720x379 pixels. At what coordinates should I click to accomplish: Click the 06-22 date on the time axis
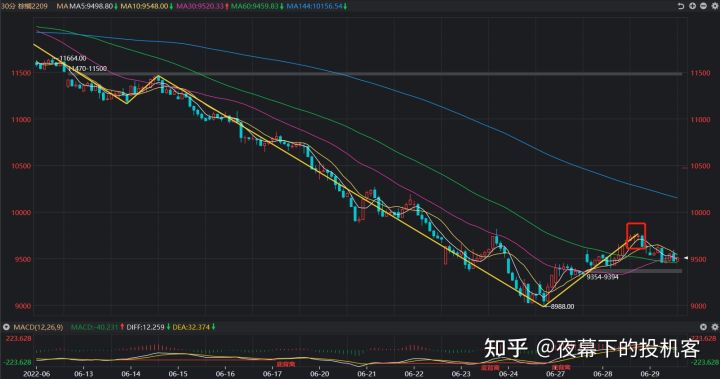(414, 374)
